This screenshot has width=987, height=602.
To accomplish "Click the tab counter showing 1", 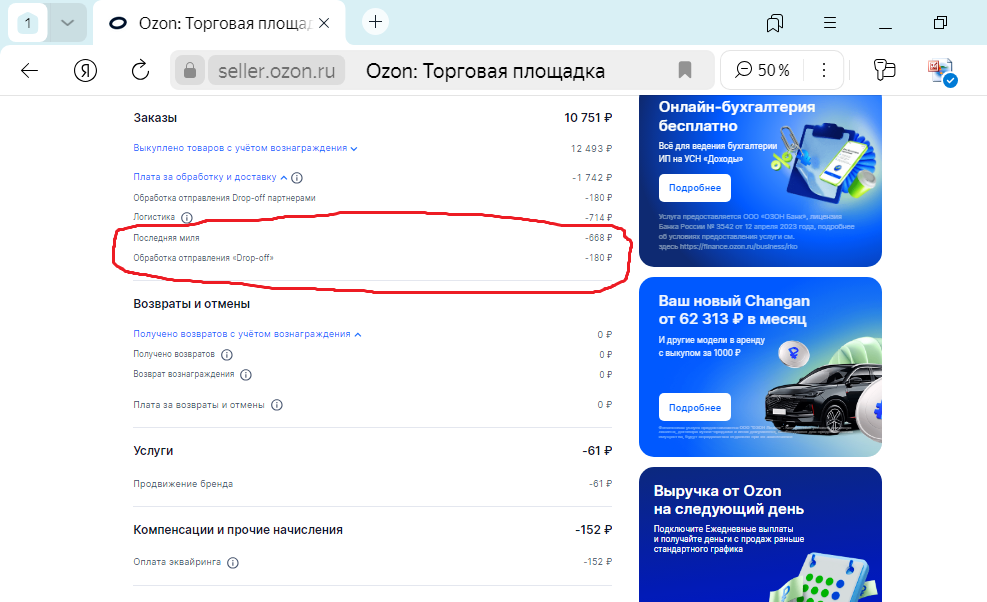I will [28, 24].
